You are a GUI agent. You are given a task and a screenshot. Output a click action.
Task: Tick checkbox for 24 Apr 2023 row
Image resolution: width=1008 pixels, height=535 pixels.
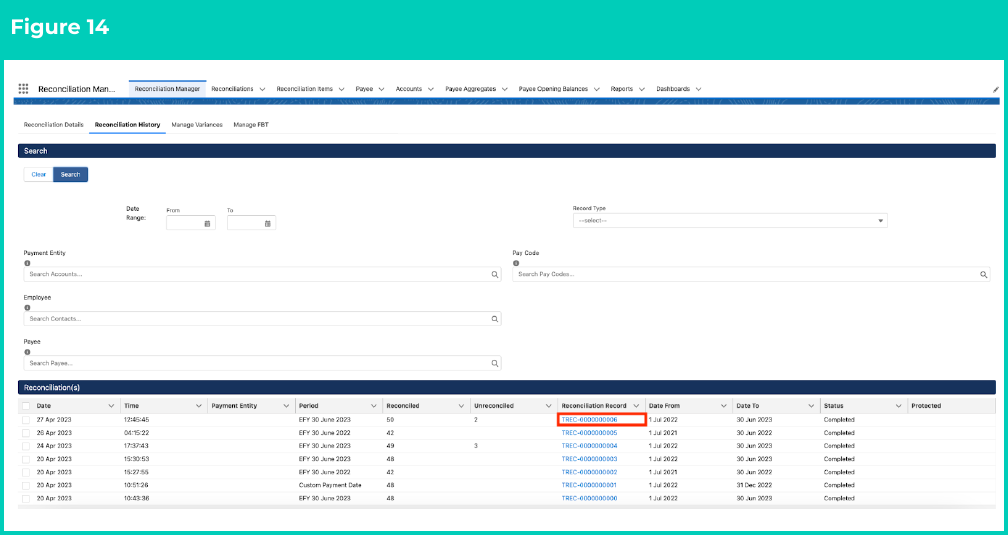(26, 446)
